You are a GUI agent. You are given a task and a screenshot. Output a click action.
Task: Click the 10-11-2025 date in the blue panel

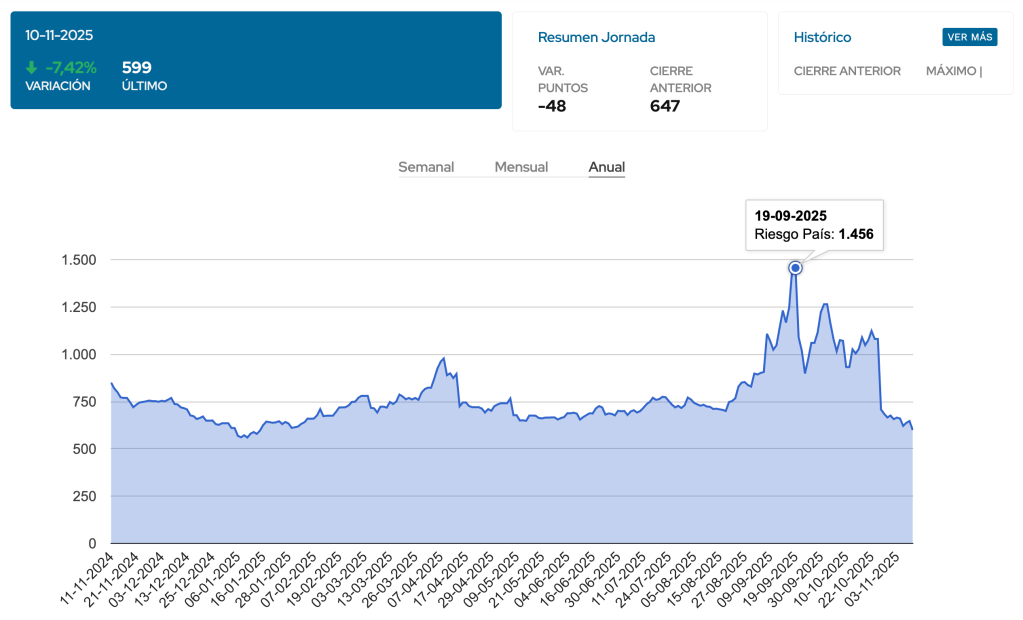pyautogui.click(x=59, y=35)
